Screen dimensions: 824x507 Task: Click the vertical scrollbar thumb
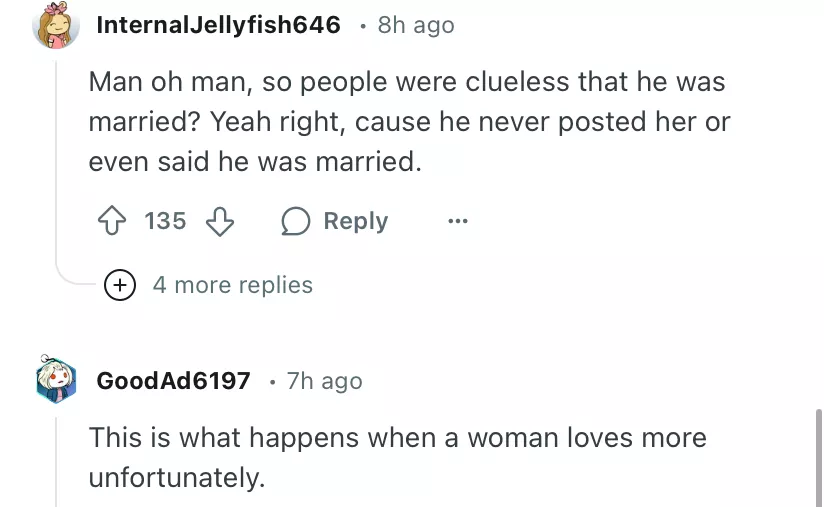[816, 455]
